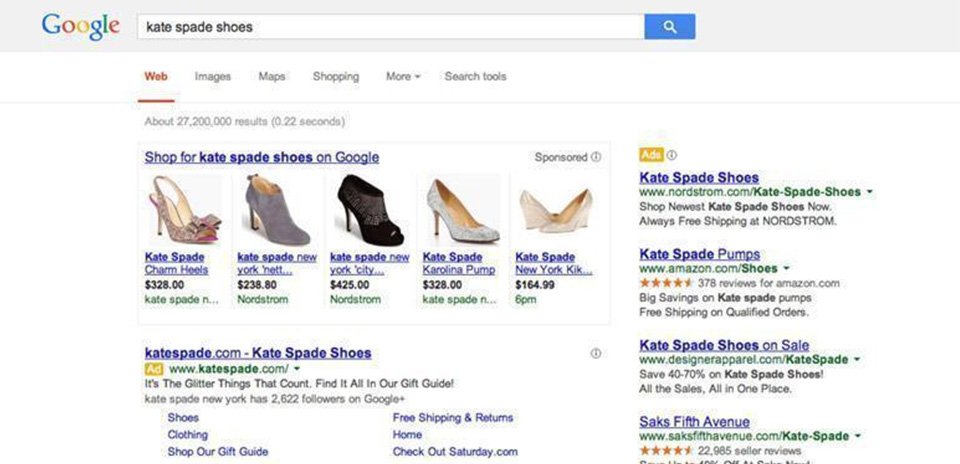Click the info icon beside the right-column Ads badge
This screenshot has width=960, height=464.
pyautogui.click(x=672, y=155)
